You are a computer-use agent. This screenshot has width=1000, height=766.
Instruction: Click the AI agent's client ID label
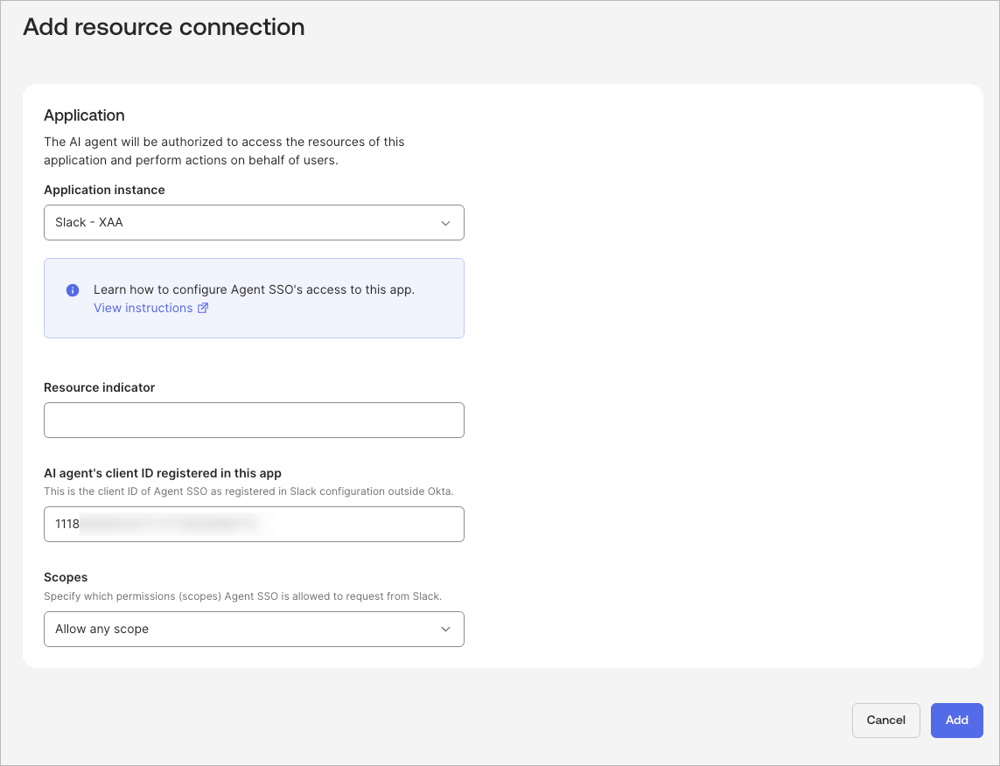(163, 473)
